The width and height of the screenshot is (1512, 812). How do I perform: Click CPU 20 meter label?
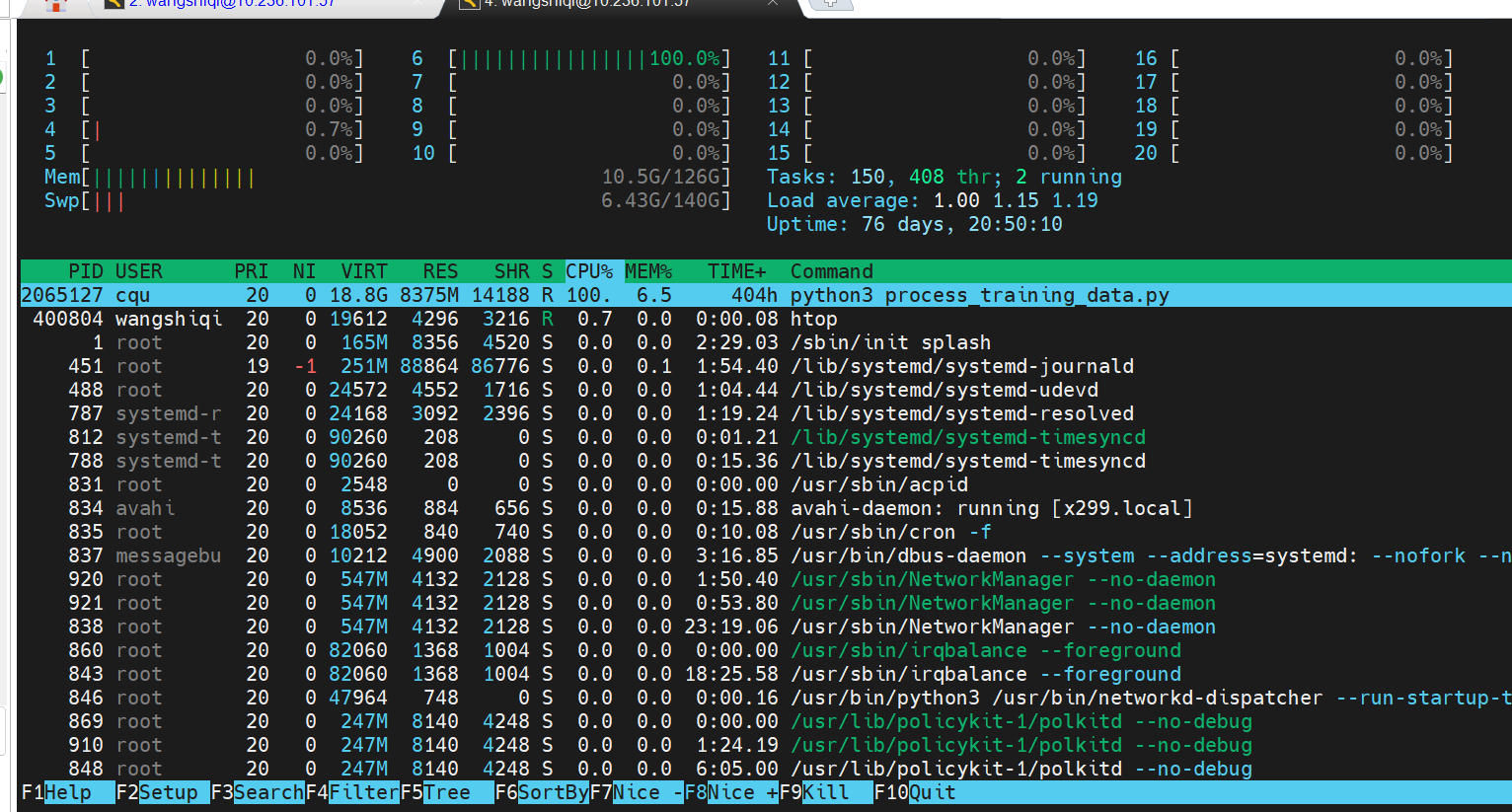pyautogui.click(x=1146, y=153)
